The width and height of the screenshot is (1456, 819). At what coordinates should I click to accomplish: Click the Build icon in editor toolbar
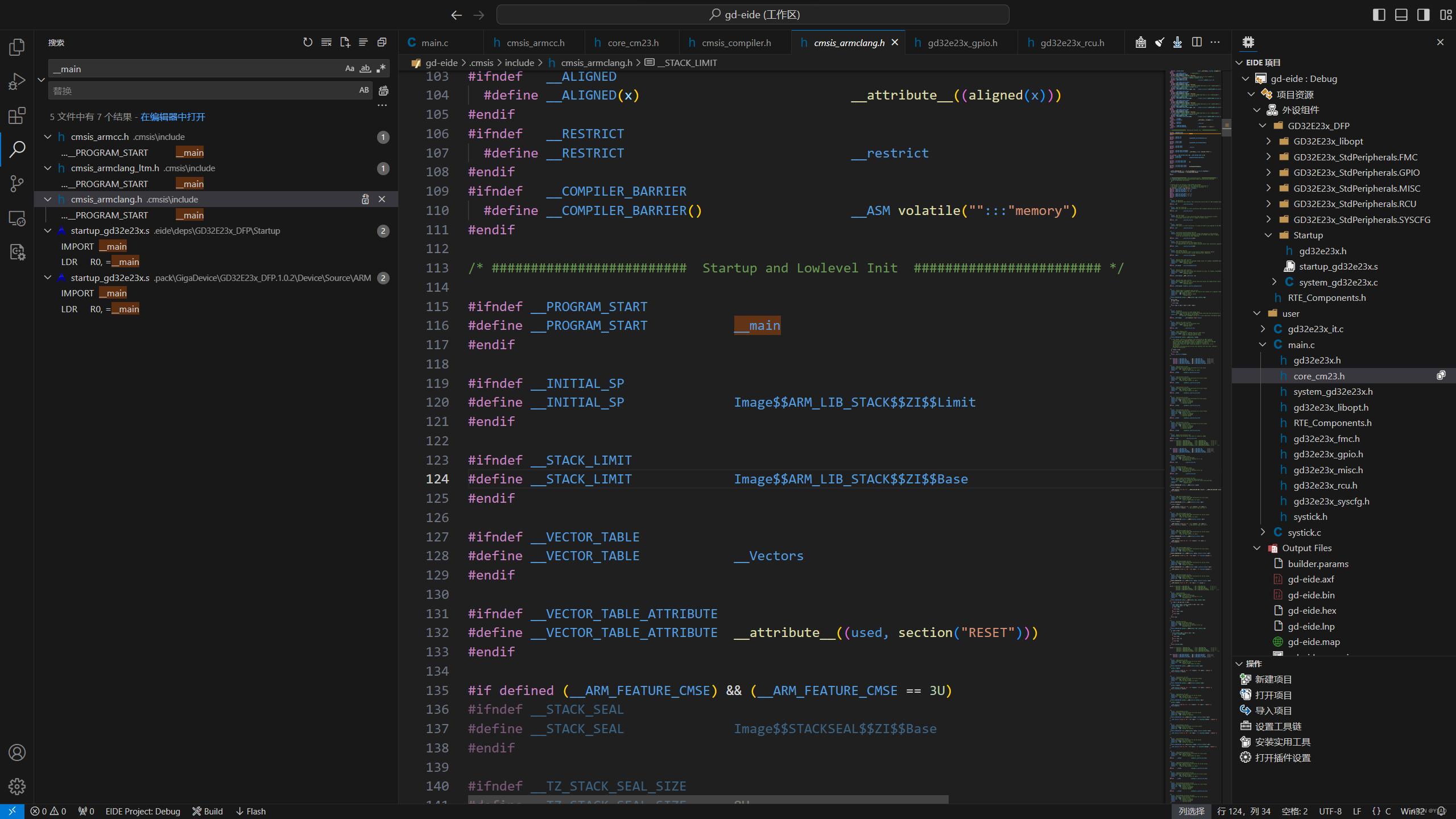[1140, 42]
